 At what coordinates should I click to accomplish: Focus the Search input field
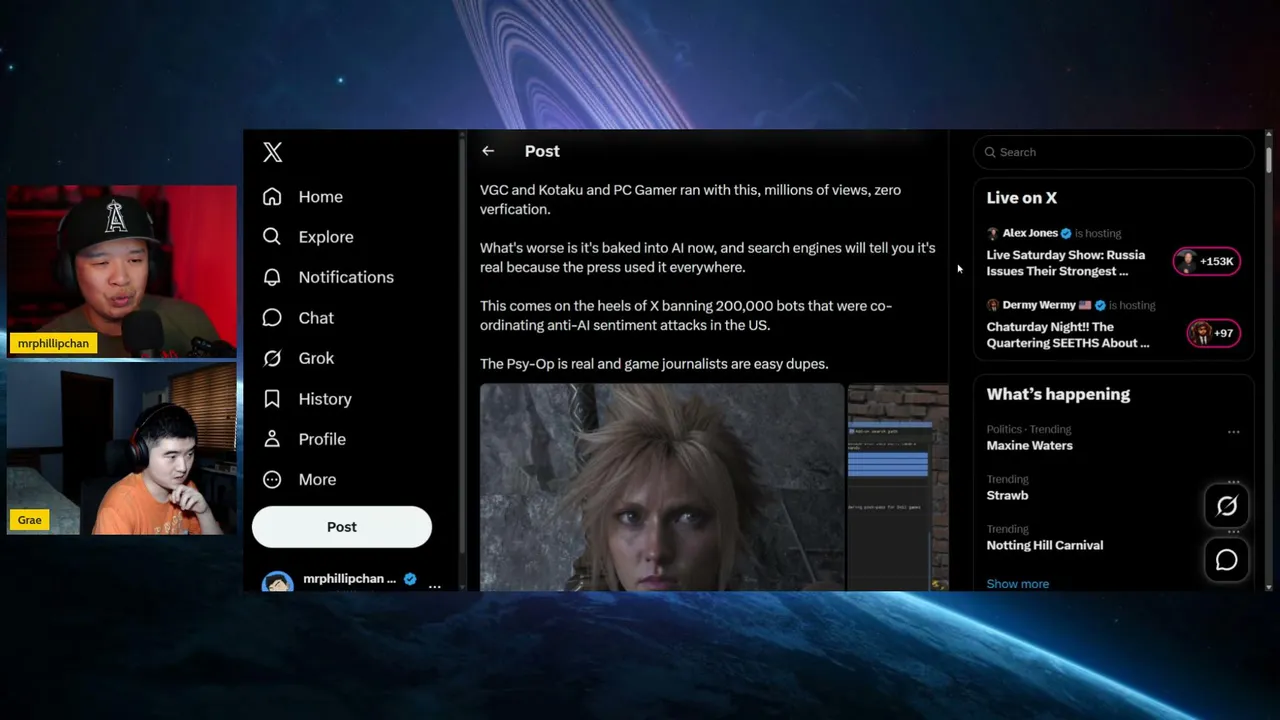click(1114, 152)
